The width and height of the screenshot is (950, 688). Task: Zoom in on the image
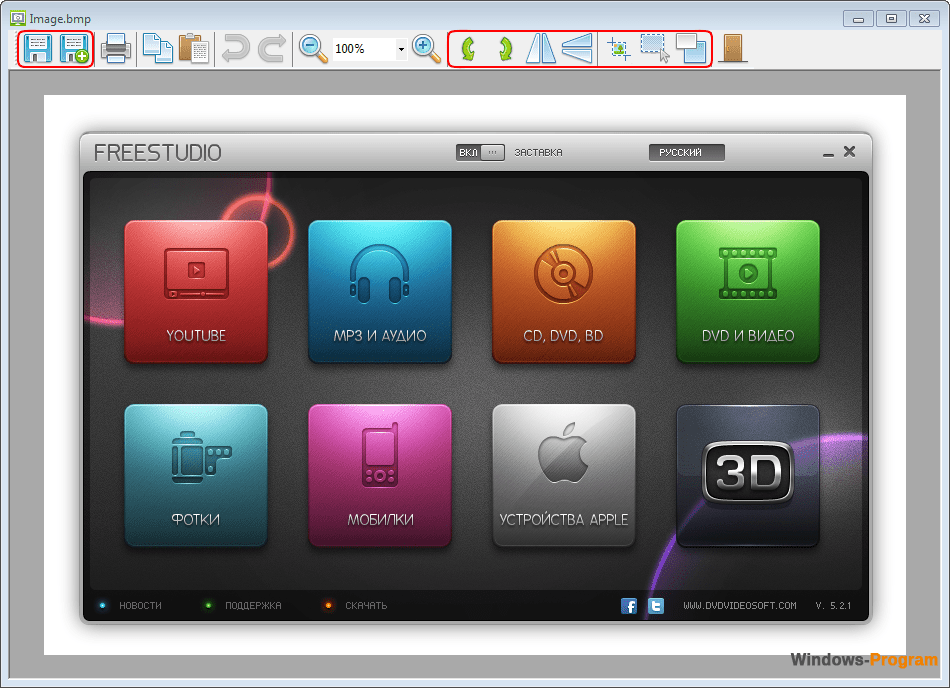tap(426, 48)
